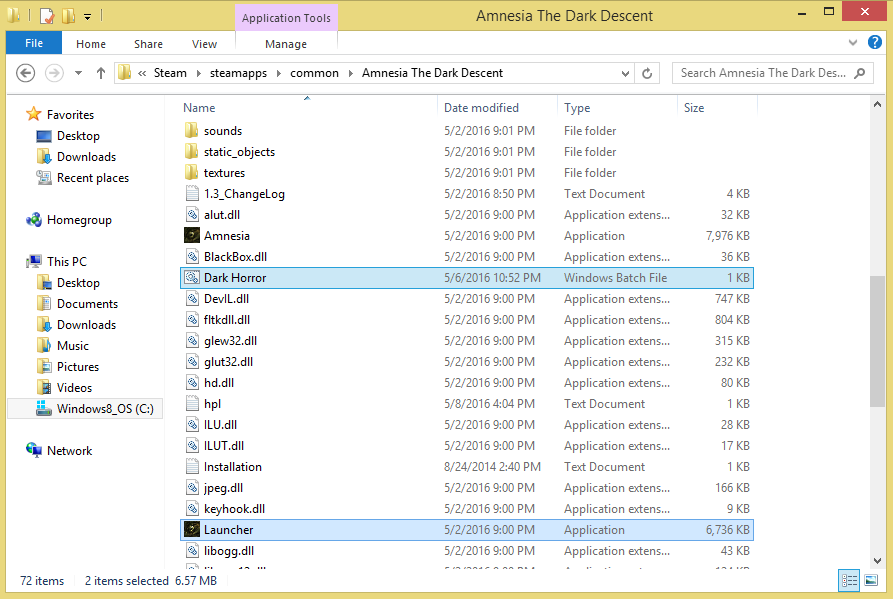The height and width of the screenshot is (599, 893).
Task: Click the New Folder icon in title bar
Action: [68, 16]
